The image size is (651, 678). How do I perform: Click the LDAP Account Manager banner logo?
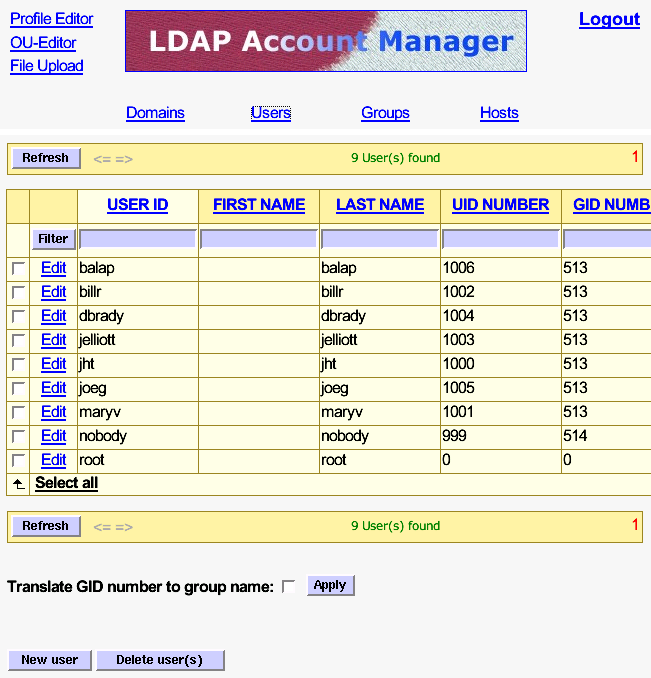pyautogui.click(x=325, y=41)
